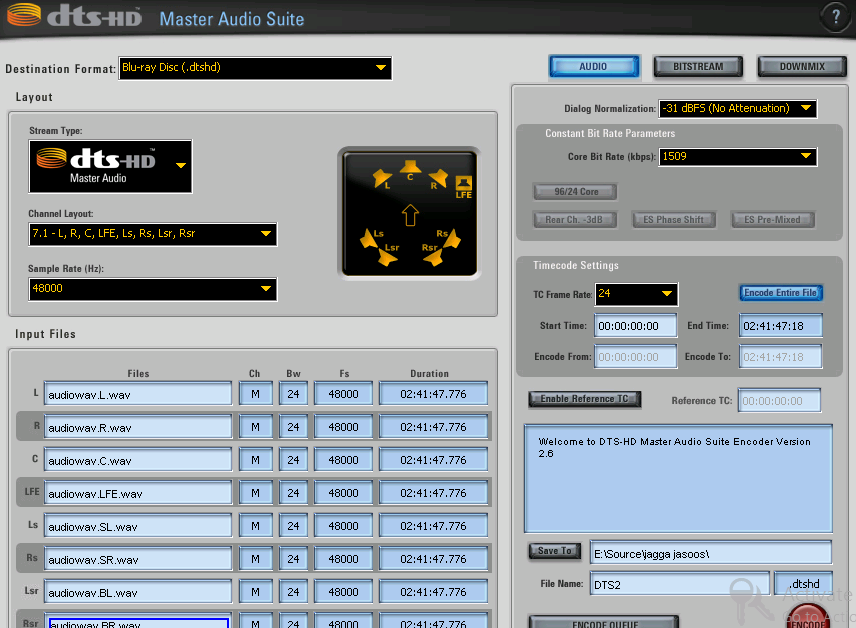The height and width of the screenshot is (628, 856).
Task: Click the Ls left surround speaker icon
Action: (372, 238)
